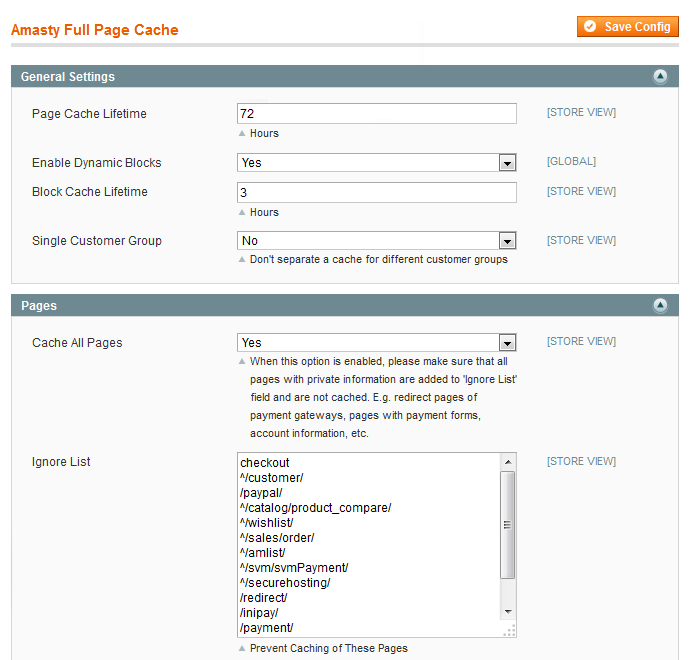Click the 'Don't separate a cache' hint text
Image resolution: width=692 pixels, height=660 pixels.
(379, 259)
